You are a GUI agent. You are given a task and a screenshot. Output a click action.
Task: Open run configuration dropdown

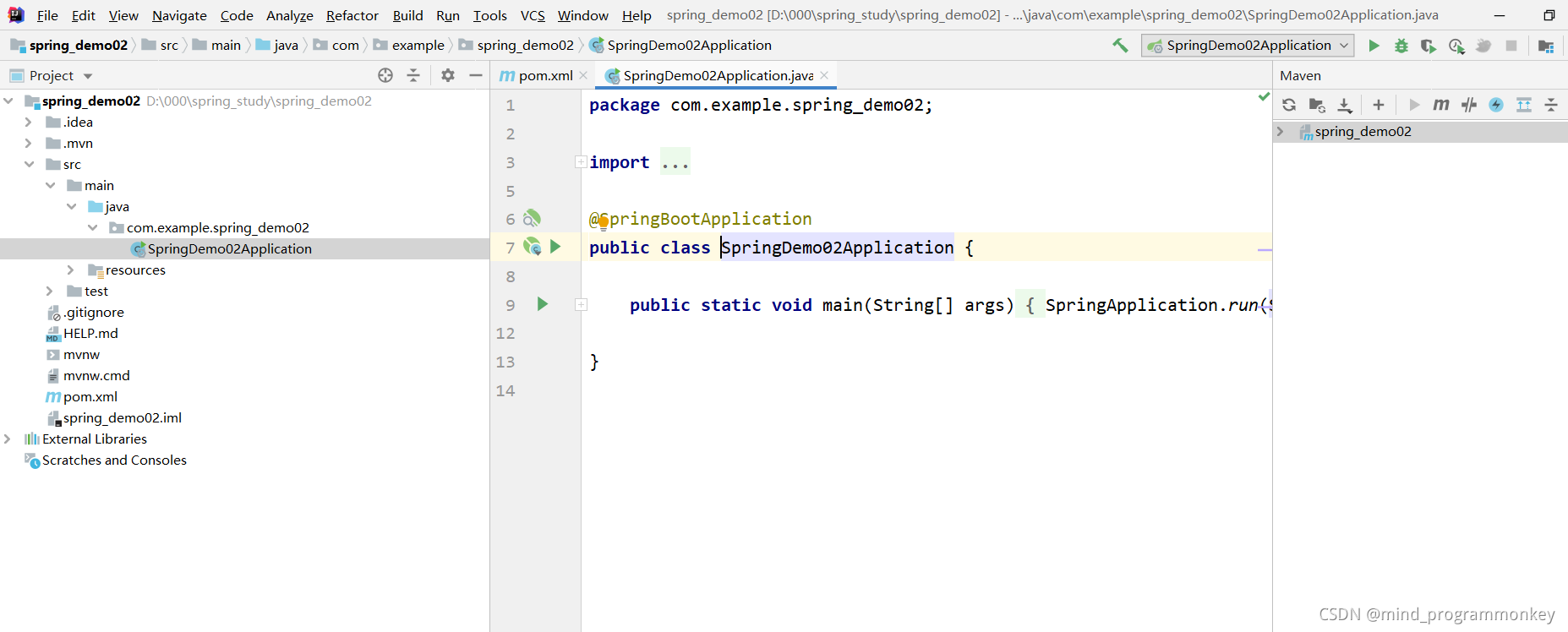[1248, 46]
